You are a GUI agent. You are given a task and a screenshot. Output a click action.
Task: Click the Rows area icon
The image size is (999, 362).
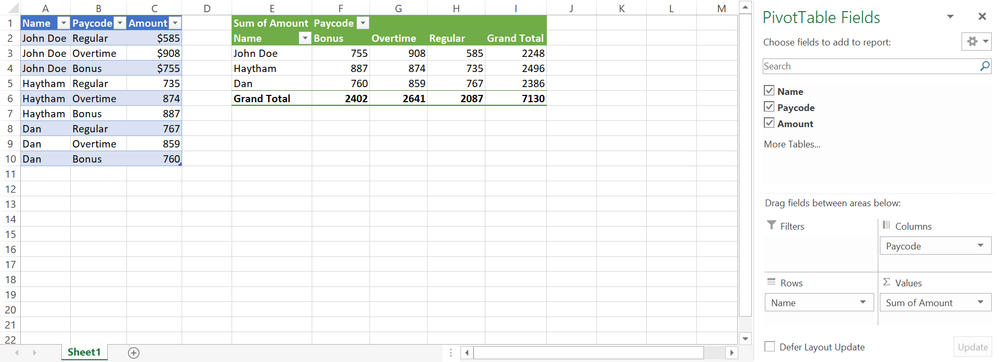pyautogui.click(x=772, y=282)
